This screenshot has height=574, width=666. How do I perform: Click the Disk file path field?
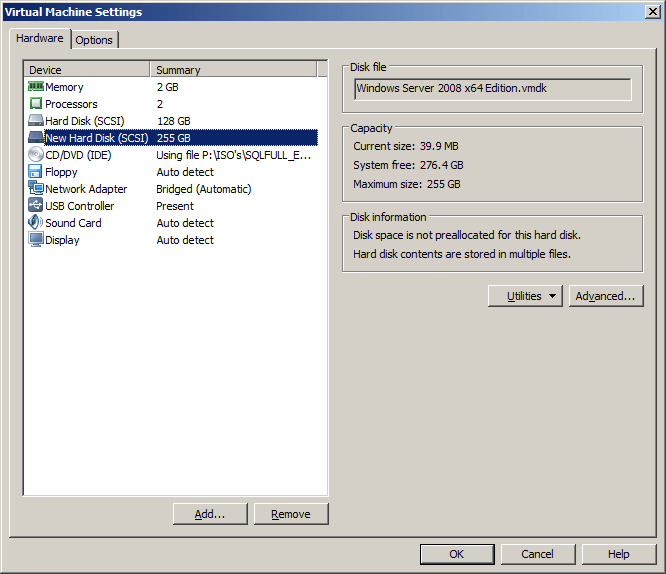click(492, 89)
